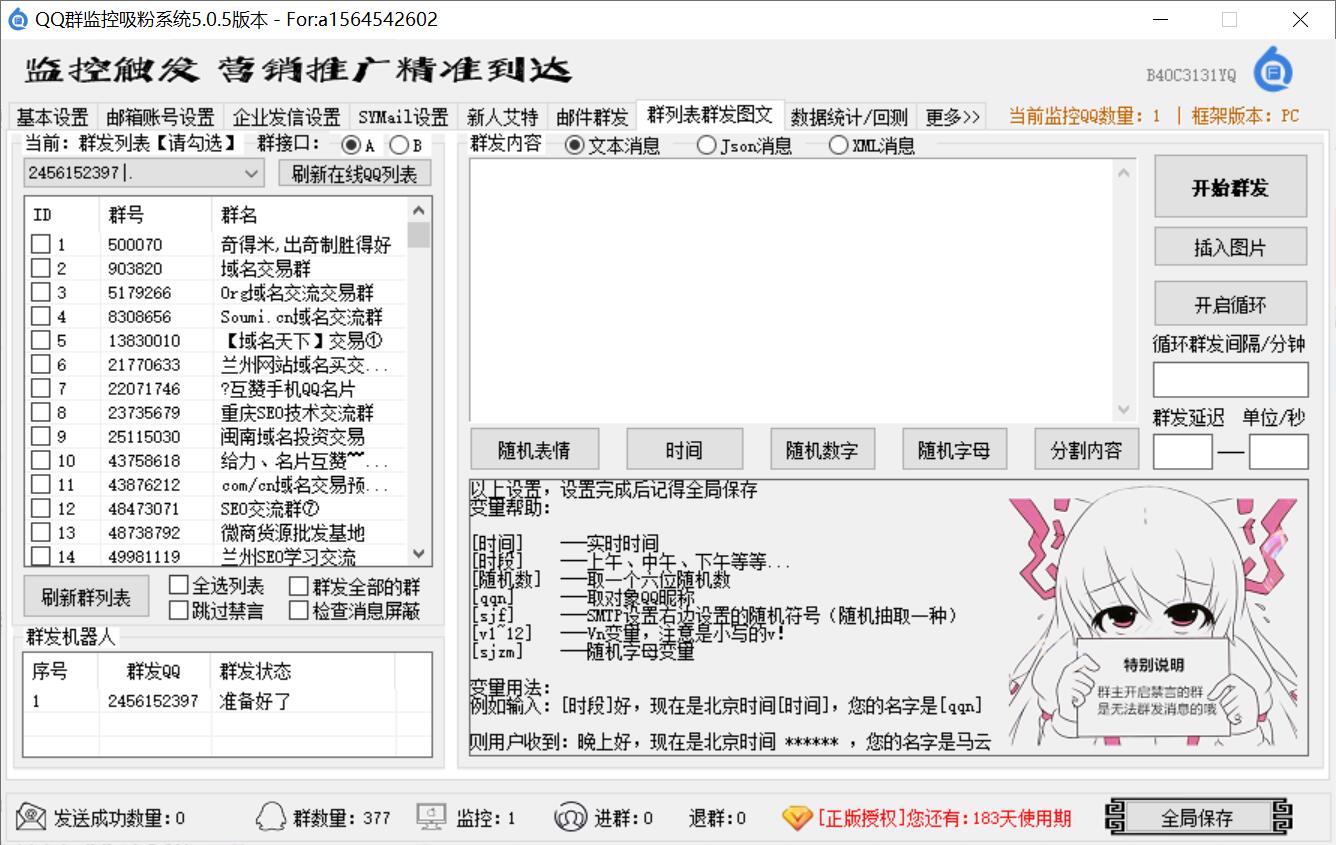This screenshot has height=845, width=1336.
Task: Switch to the 邮箱账号设置 tab
Action: [160, 117]
